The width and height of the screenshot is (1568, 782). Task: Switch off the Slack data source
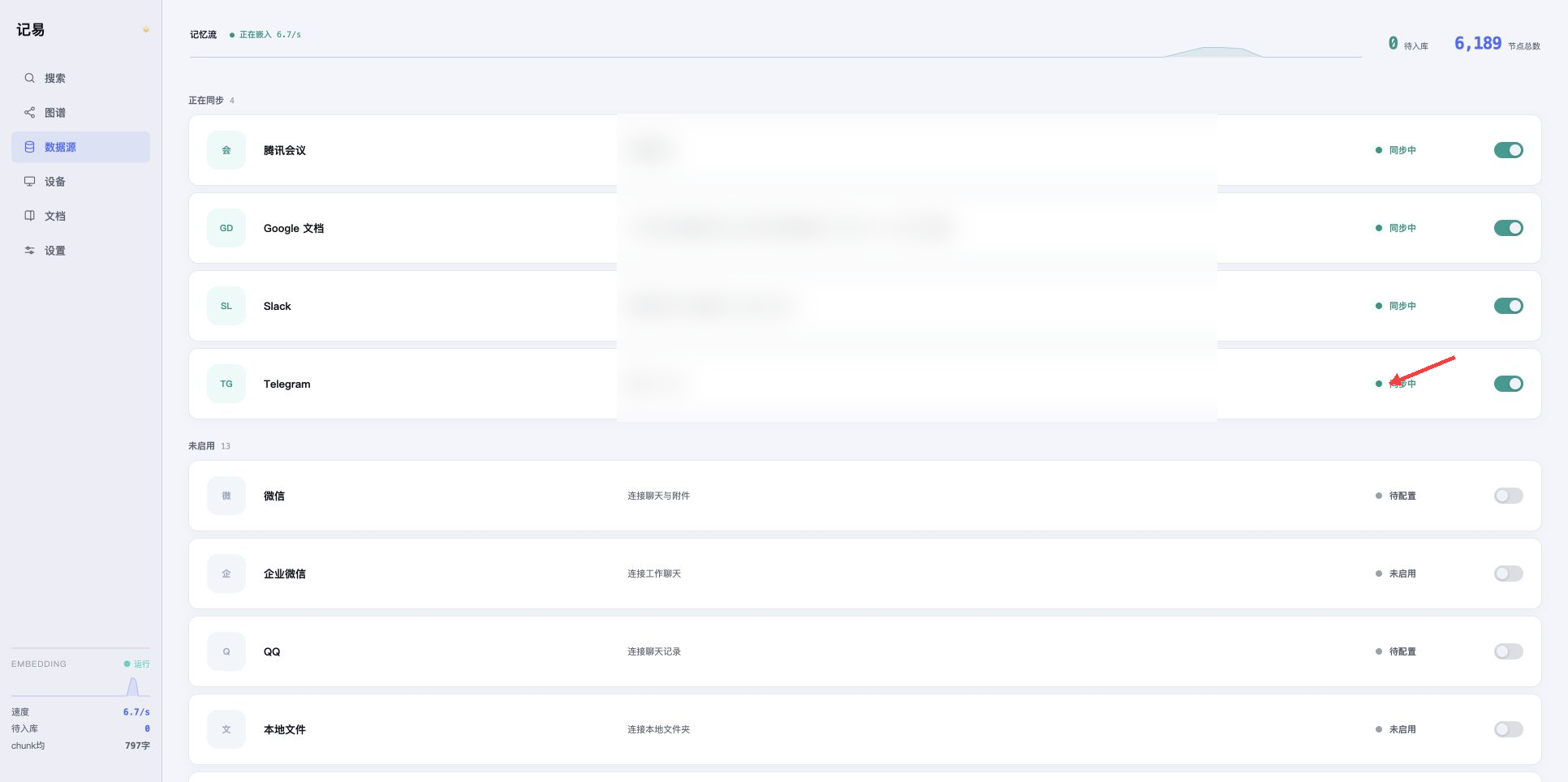click(1509, 306)
